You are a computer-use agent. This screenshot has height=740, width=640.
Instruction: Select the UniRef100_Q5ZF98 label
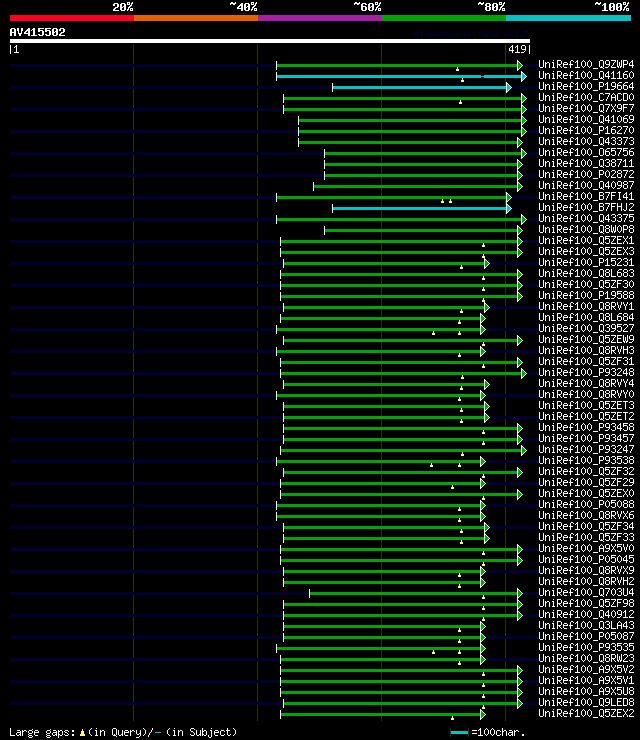coord(586,604)
